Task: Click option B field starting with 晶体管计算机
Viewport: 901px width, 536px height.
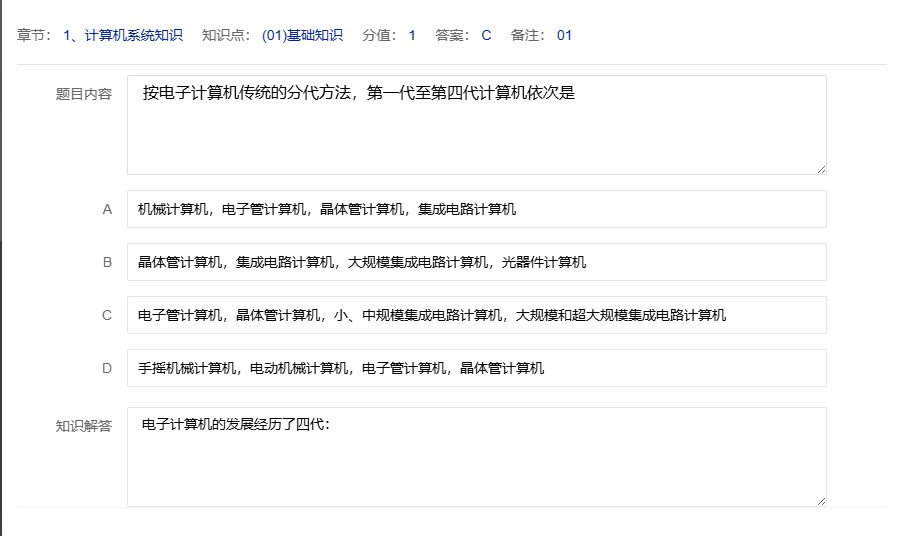Action: point(476,262)
